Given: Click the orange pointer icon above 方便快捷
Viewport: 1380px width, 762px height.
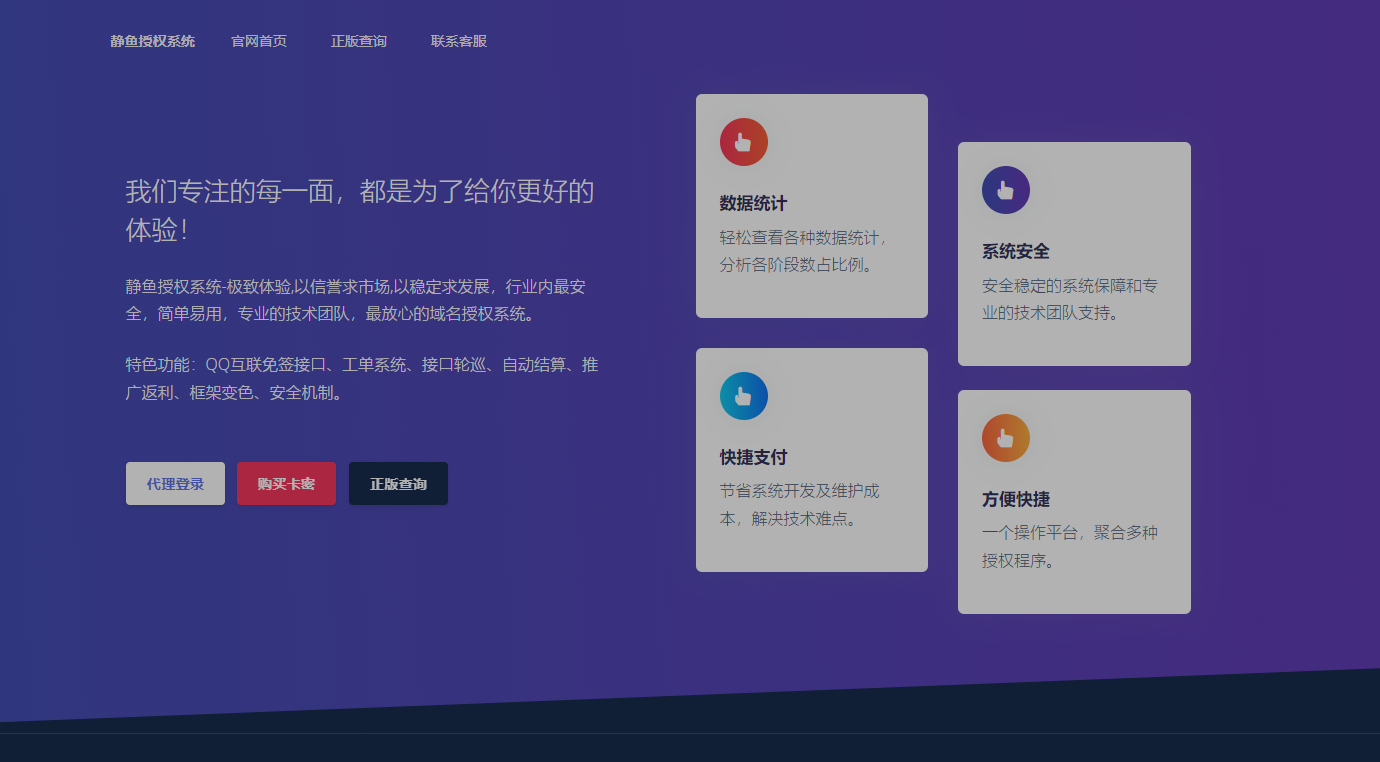Looking at the screenshot, I should pyautogui.click(x=1005, y=438).
